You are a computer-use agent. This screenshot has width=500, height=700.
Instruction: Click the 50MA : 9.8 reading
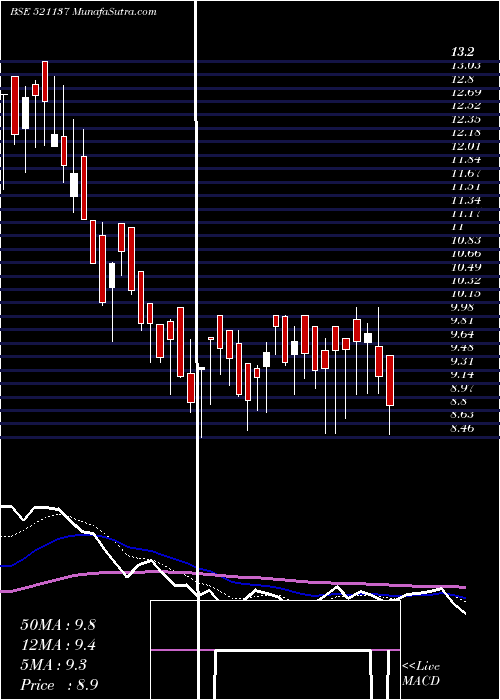58,625
